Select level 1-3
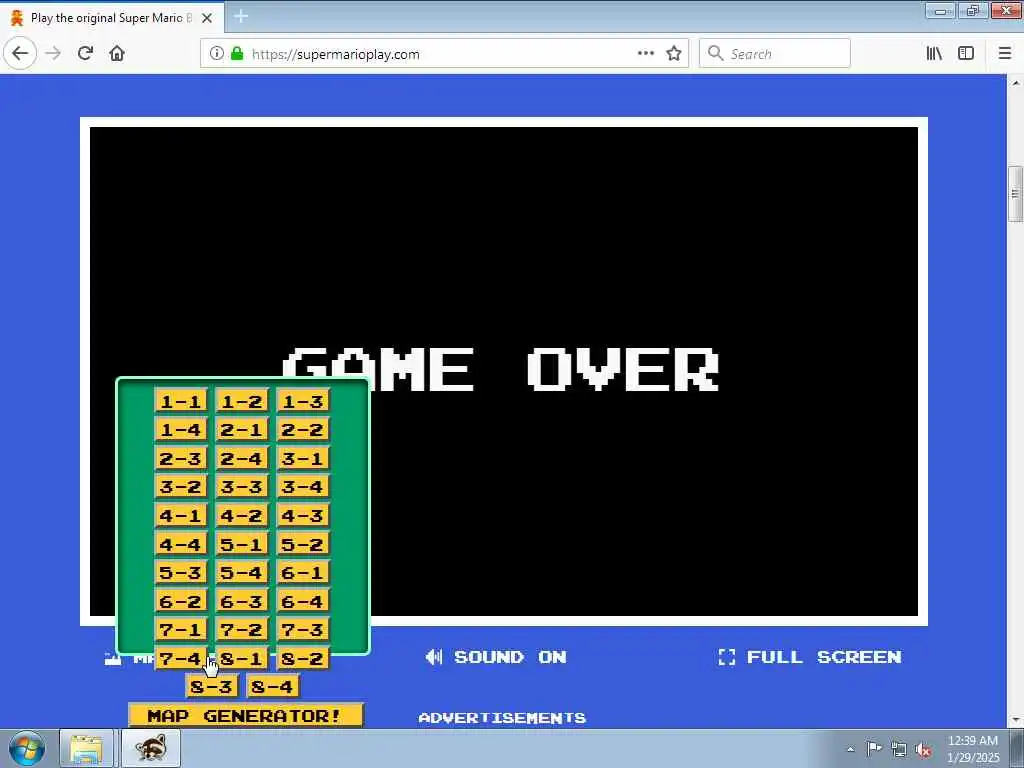 tap(303, 401)
